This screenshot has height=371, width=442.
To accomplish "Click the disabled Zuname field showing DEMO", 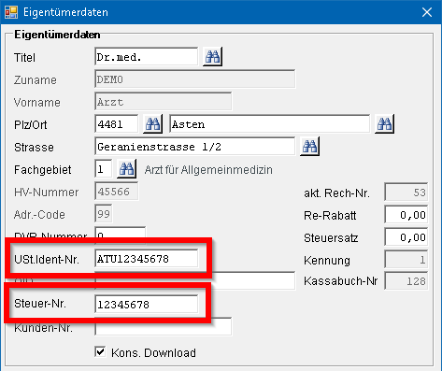I will click(x=195, y=79).
